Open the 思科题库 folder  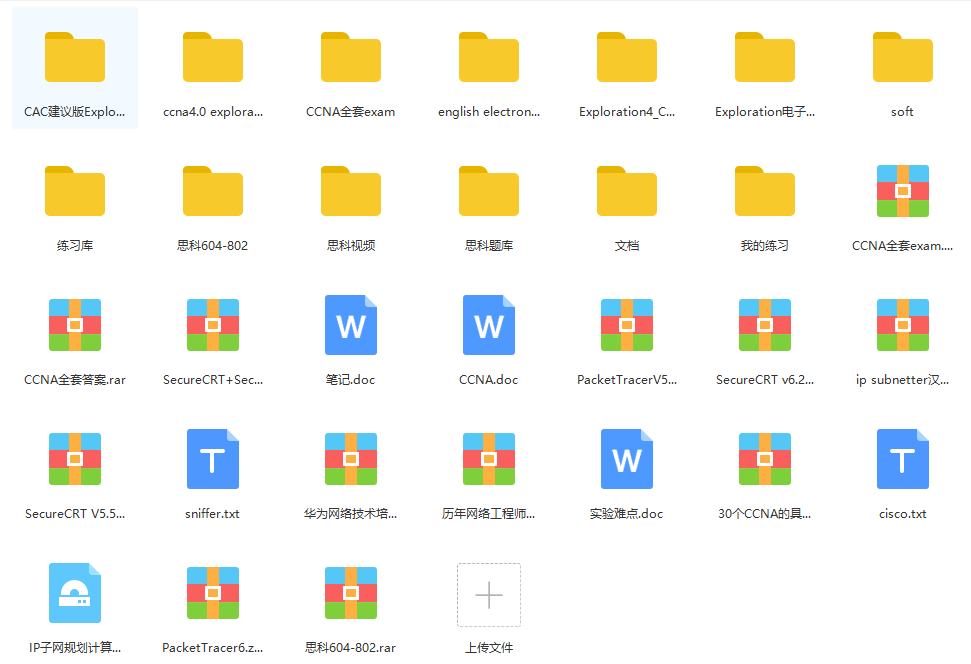tap(489, 191)
